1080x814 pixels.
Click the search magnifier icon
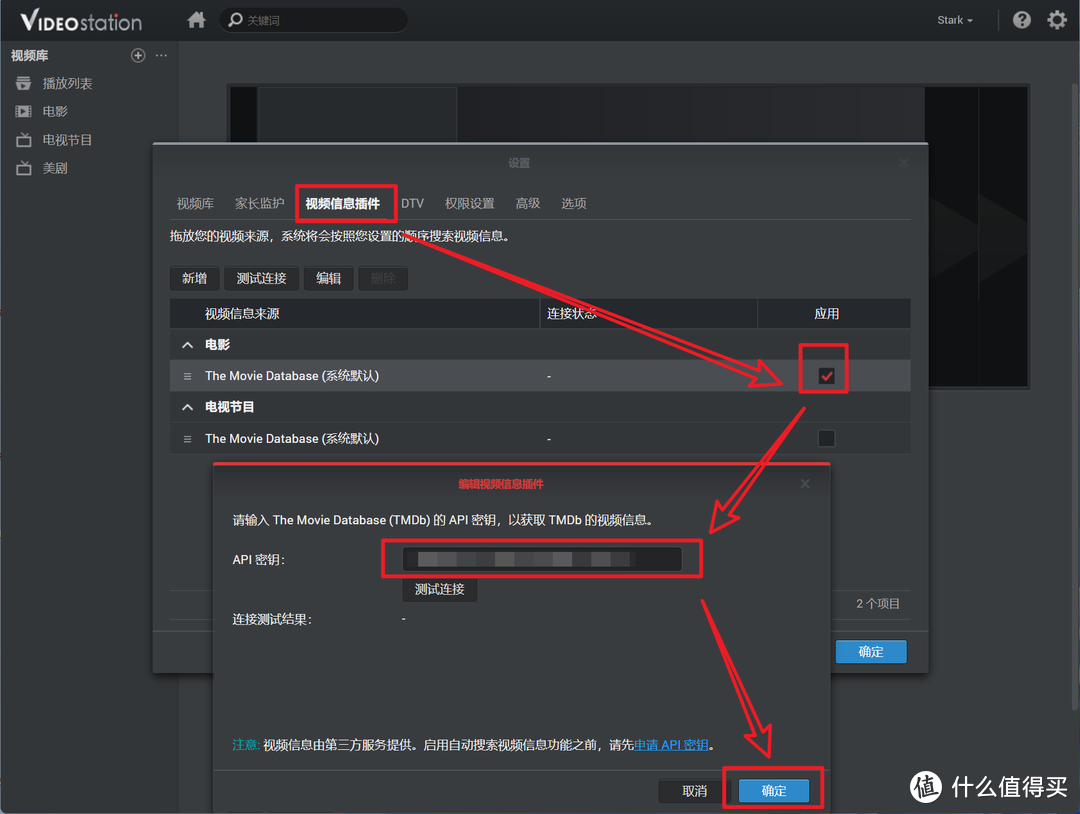click(236, 20)
